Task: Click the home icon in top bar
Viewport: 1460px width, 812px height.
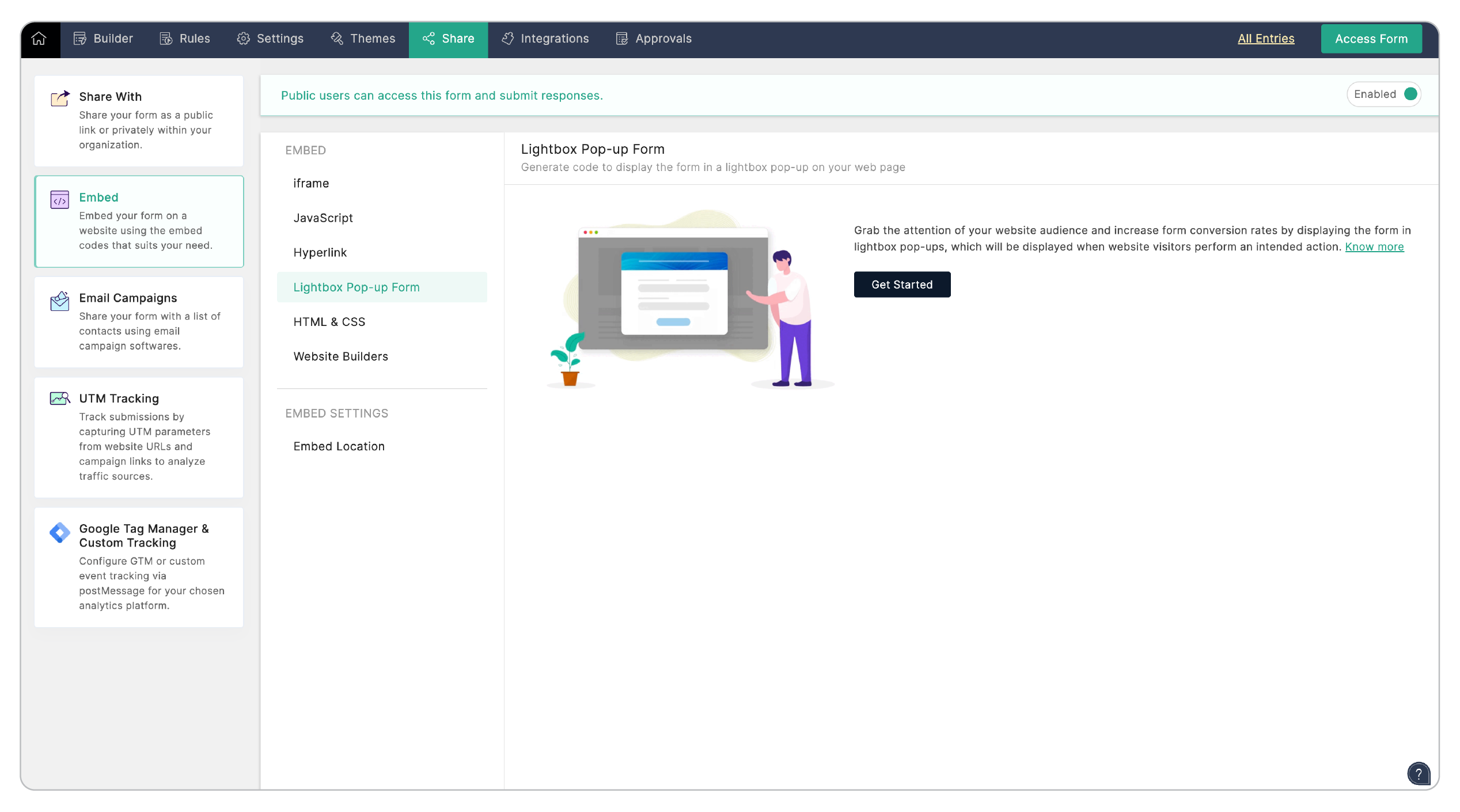Action: coord(39,39)
